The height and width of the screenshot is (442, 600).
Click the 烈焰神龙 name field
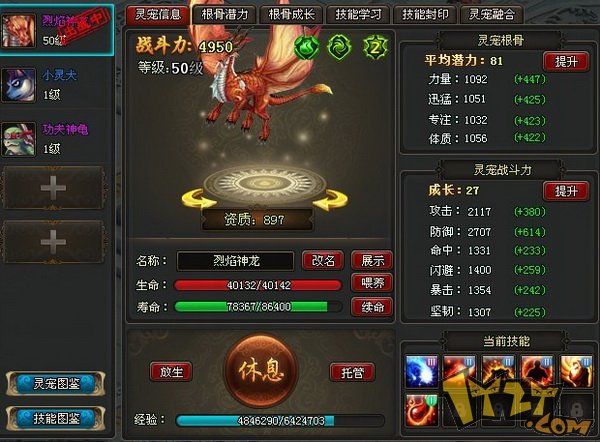(x=235, y=261)
